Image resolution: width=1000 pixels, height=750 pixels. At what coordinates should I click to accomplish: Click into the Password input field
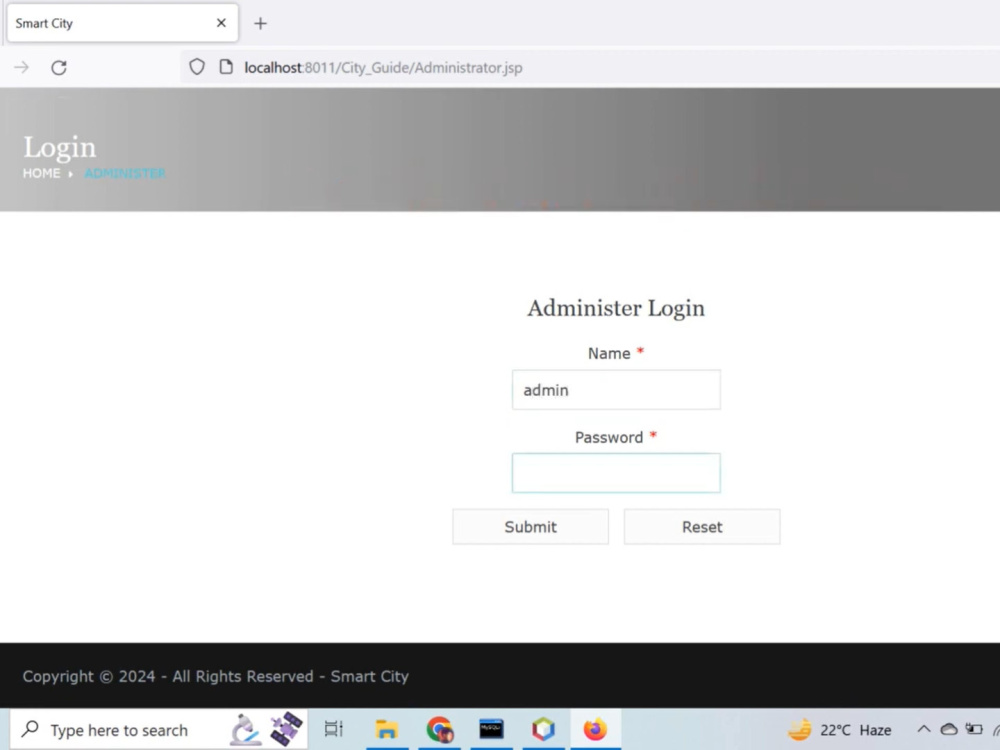click(616, 473)
